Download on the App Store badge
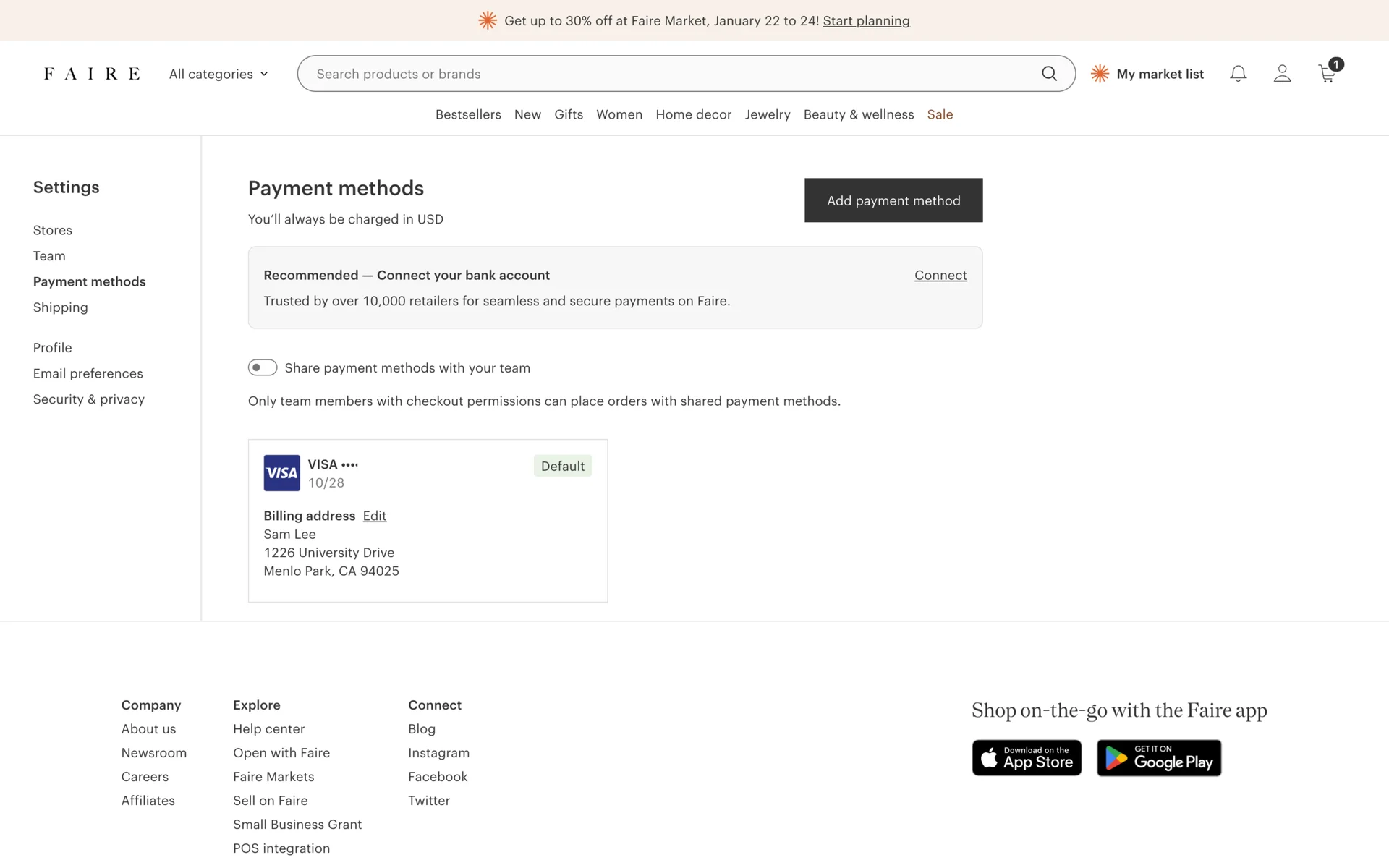 1027,757
